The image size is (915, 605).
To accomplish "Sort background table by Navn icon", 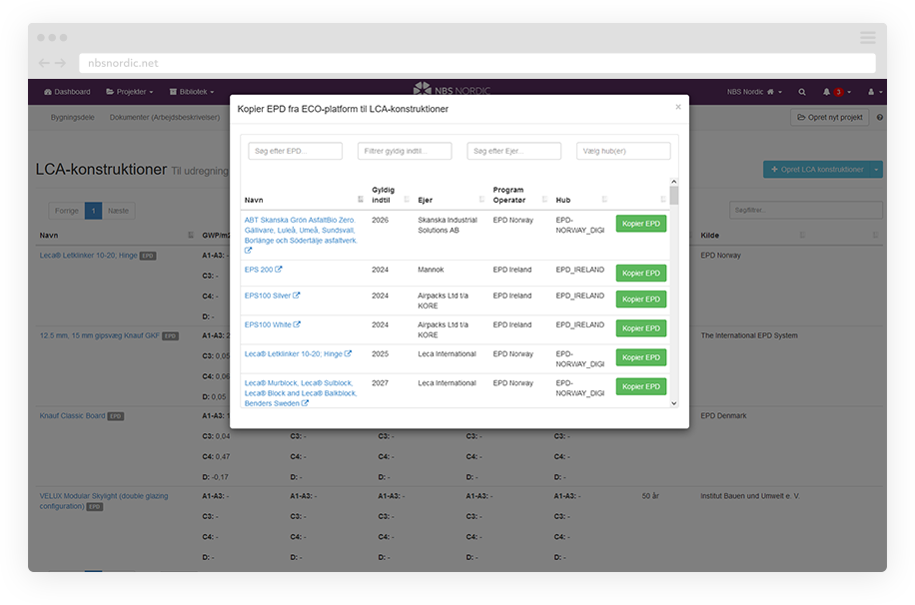I will click(x=190, y=235).
